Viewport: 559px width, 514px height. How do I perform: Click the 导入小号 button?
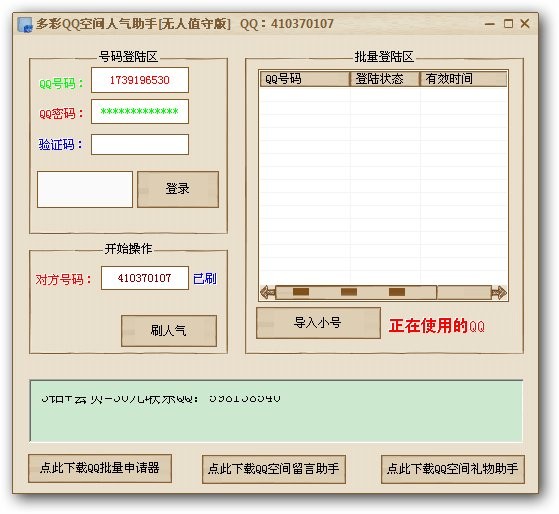318,323
